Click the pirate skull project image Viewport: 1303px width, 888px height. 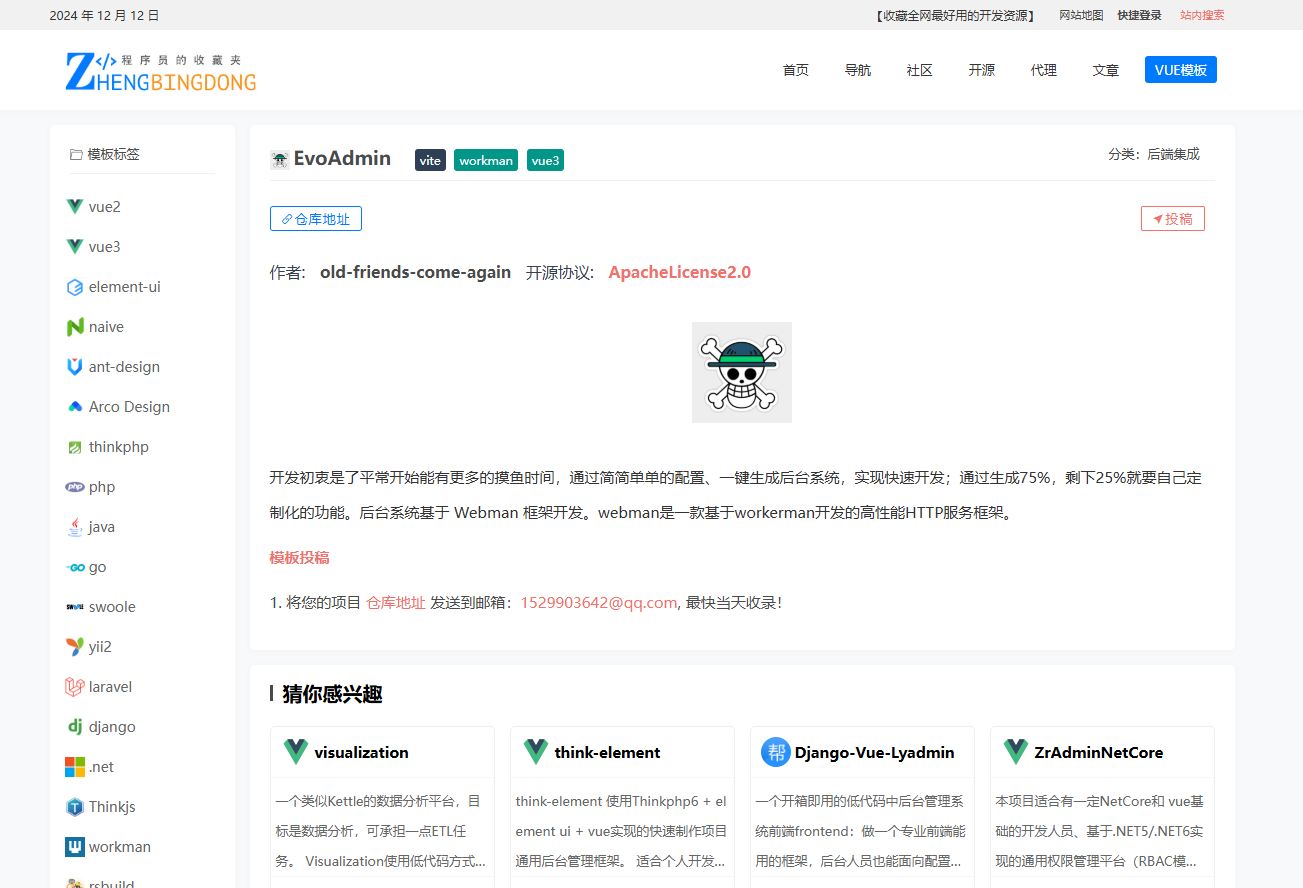point(742,372)
